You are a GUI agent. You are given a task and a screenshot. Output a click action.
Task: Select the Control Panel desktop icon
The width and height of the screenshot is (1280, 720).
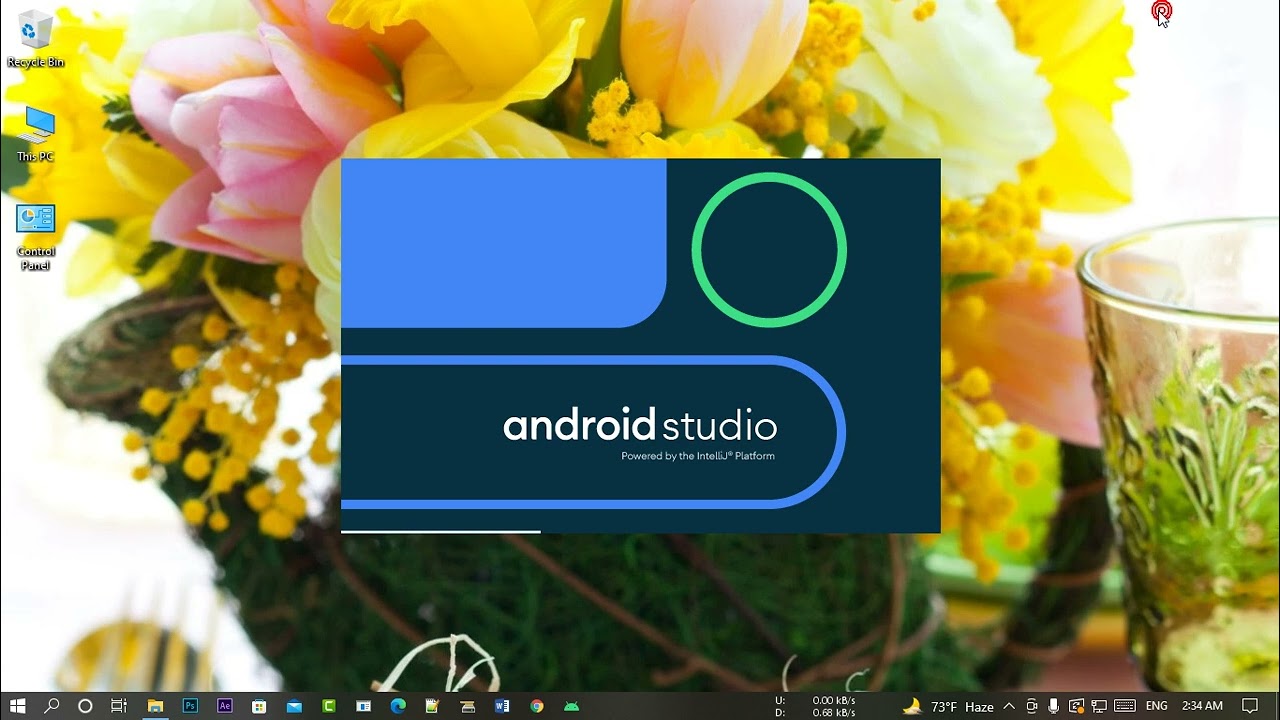[x=35, y=236]
